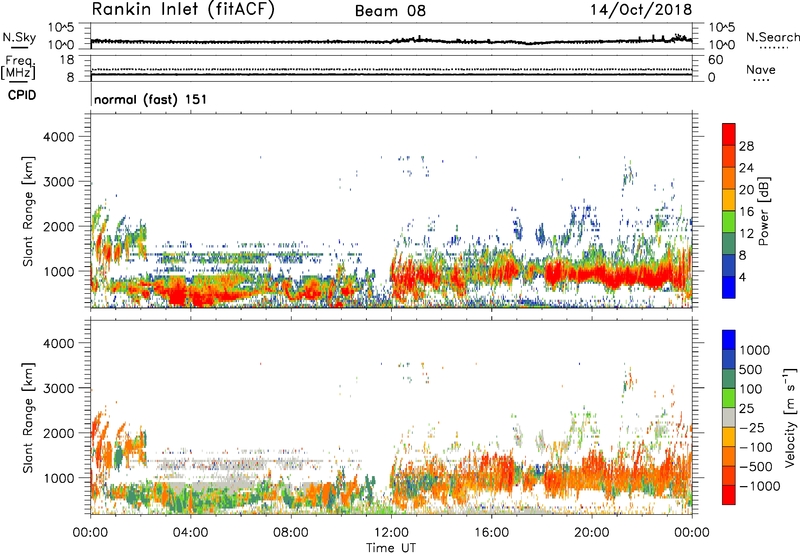800x554 pixels.
Task: Click the "normal (fast) 151" mode text
Action: (x=151, y=99)
